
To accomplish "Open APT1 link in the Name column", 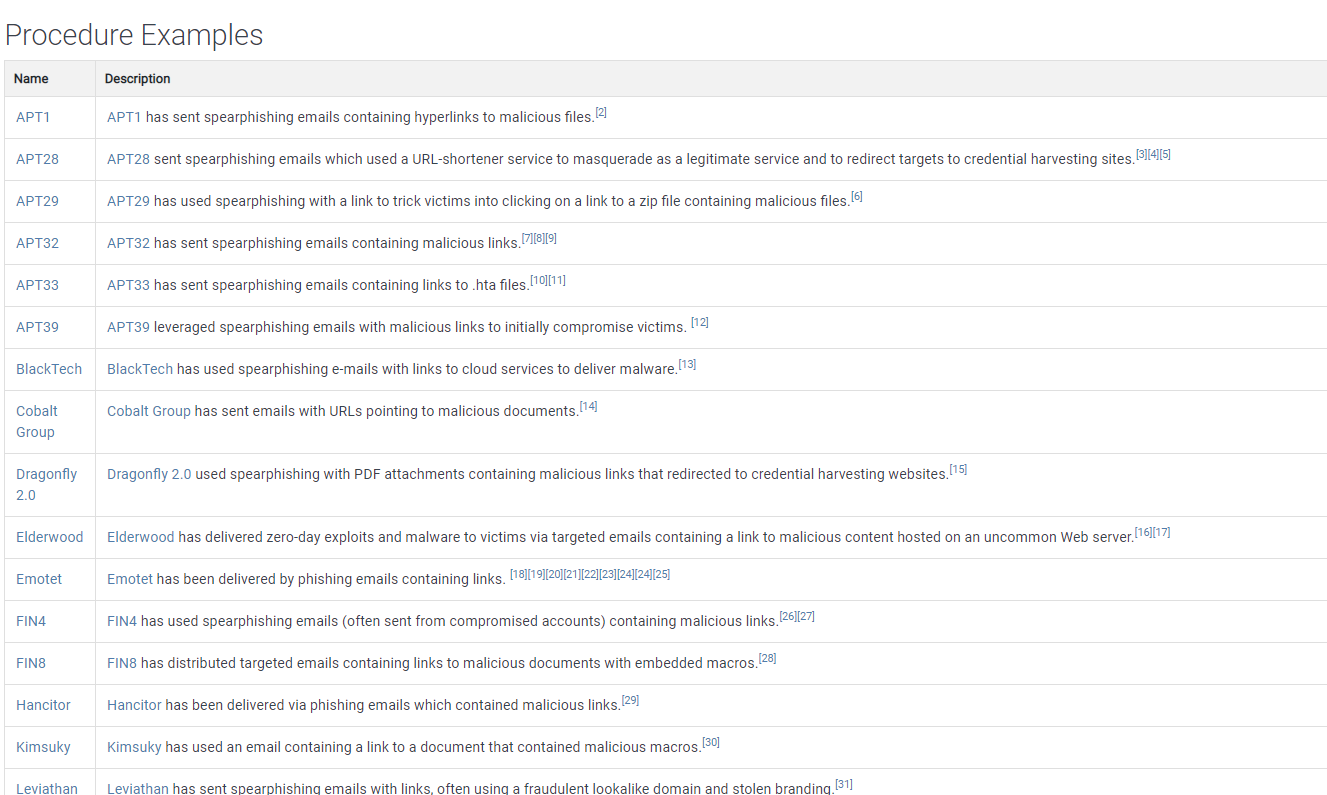I will pyautogui.click(x=33, y=117).
